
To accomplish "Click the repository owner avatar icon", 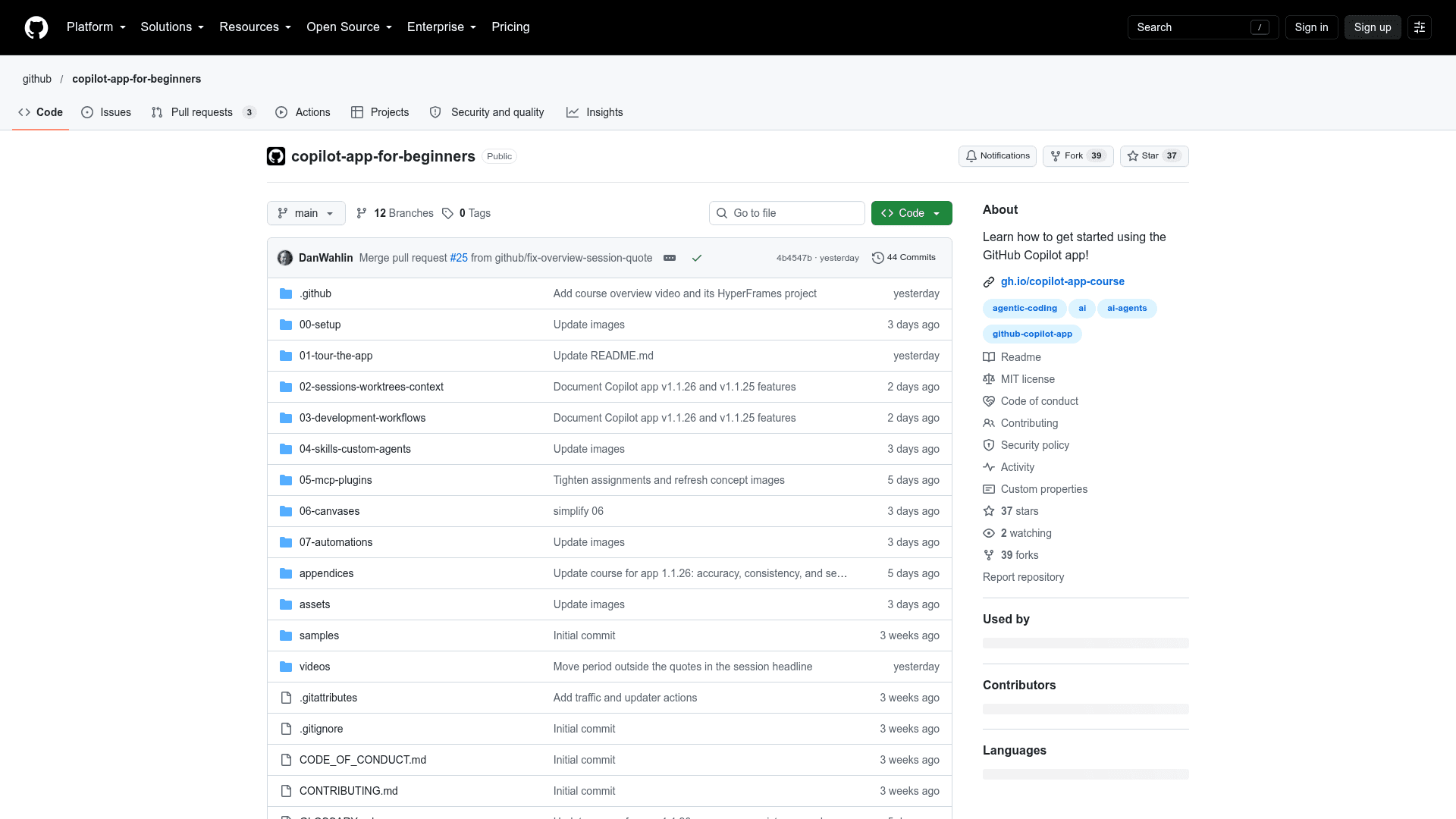I will pos(276,156).
